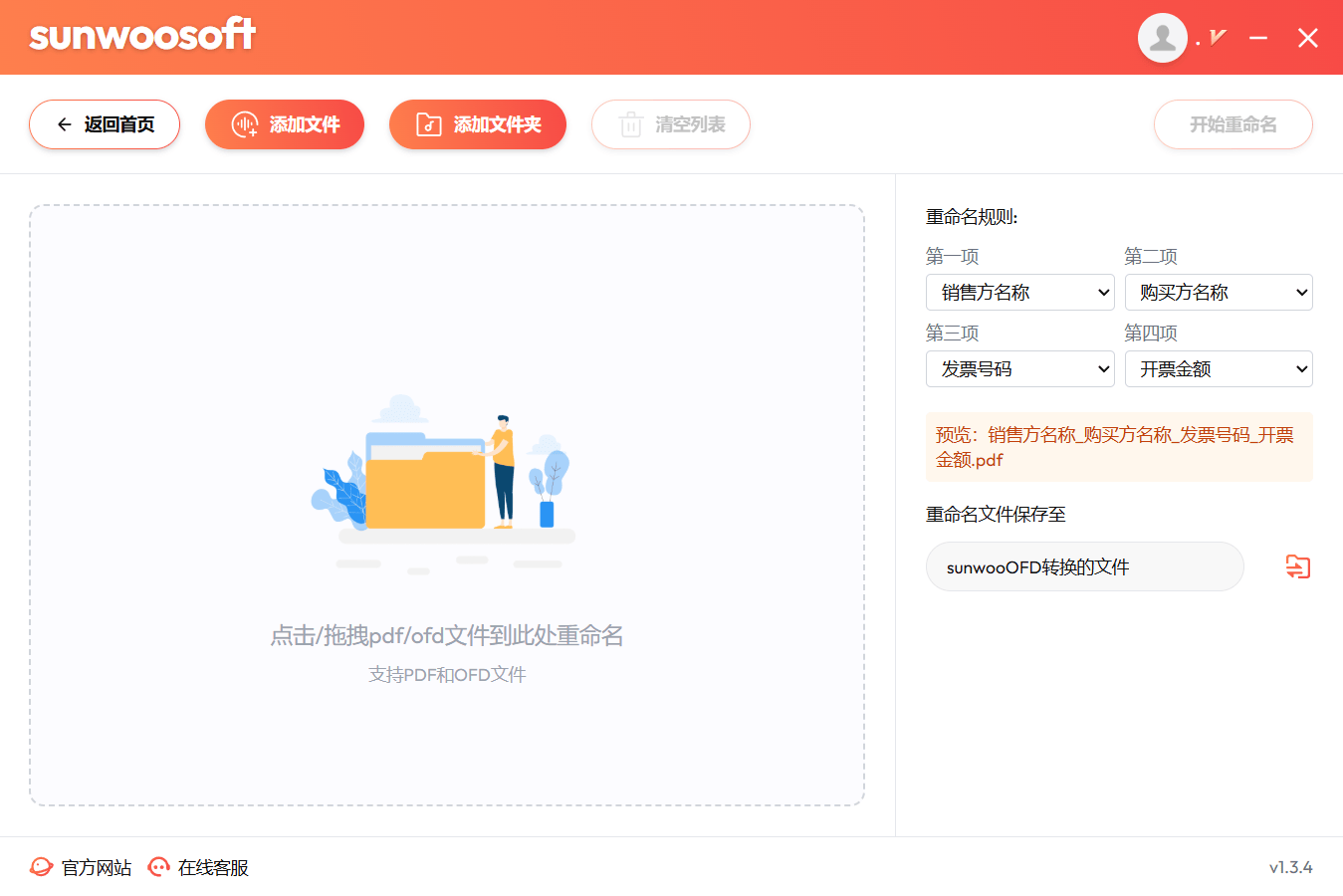This screenshot has width=1343, height=896.
Task: Expand the 第二项 dropdown showing 购买方名称
Action: point(1218,293)
